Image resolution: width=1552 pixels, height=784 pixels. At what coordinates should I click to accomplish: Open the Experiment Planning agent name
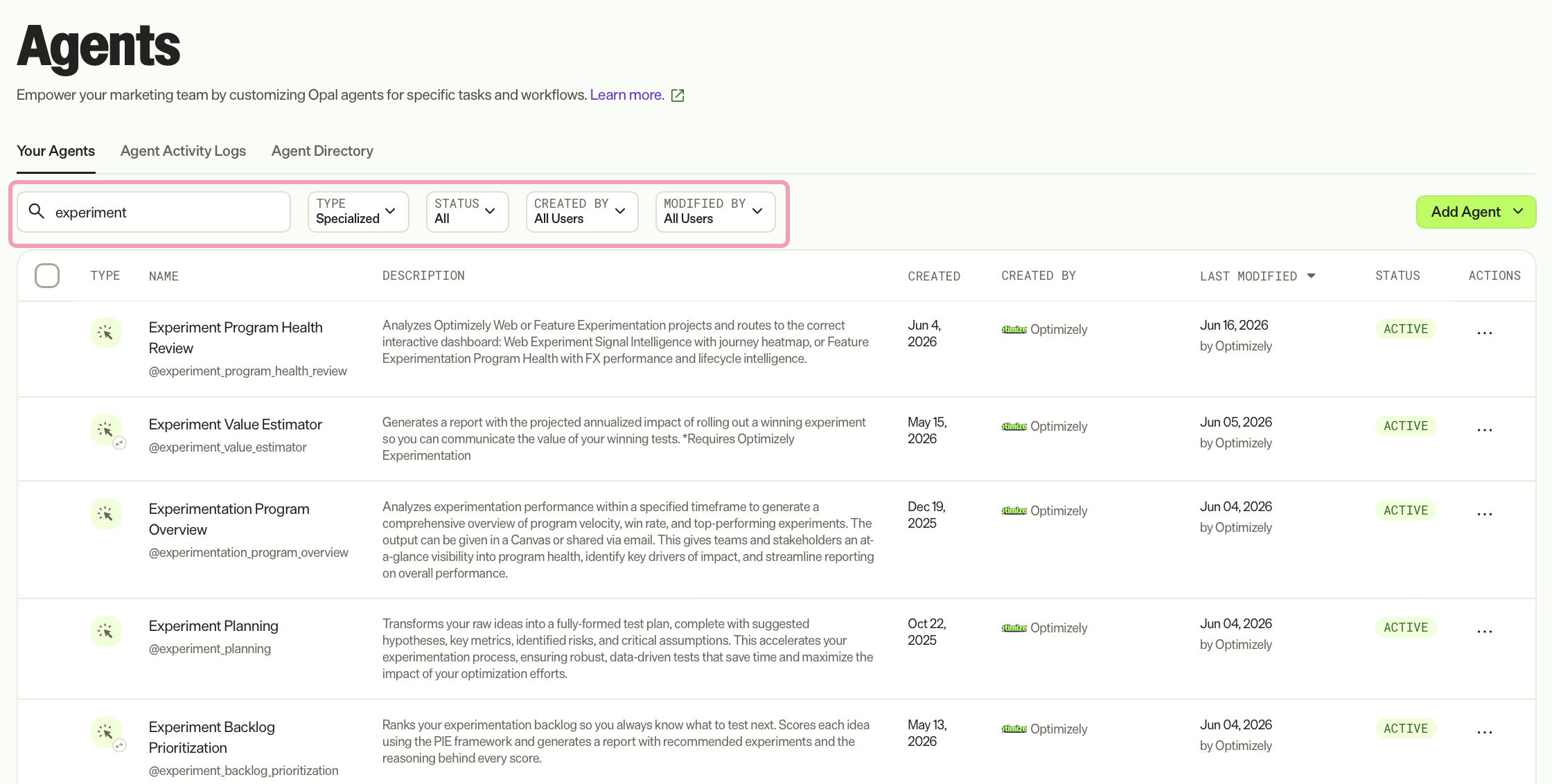click(x=213, y=626)
